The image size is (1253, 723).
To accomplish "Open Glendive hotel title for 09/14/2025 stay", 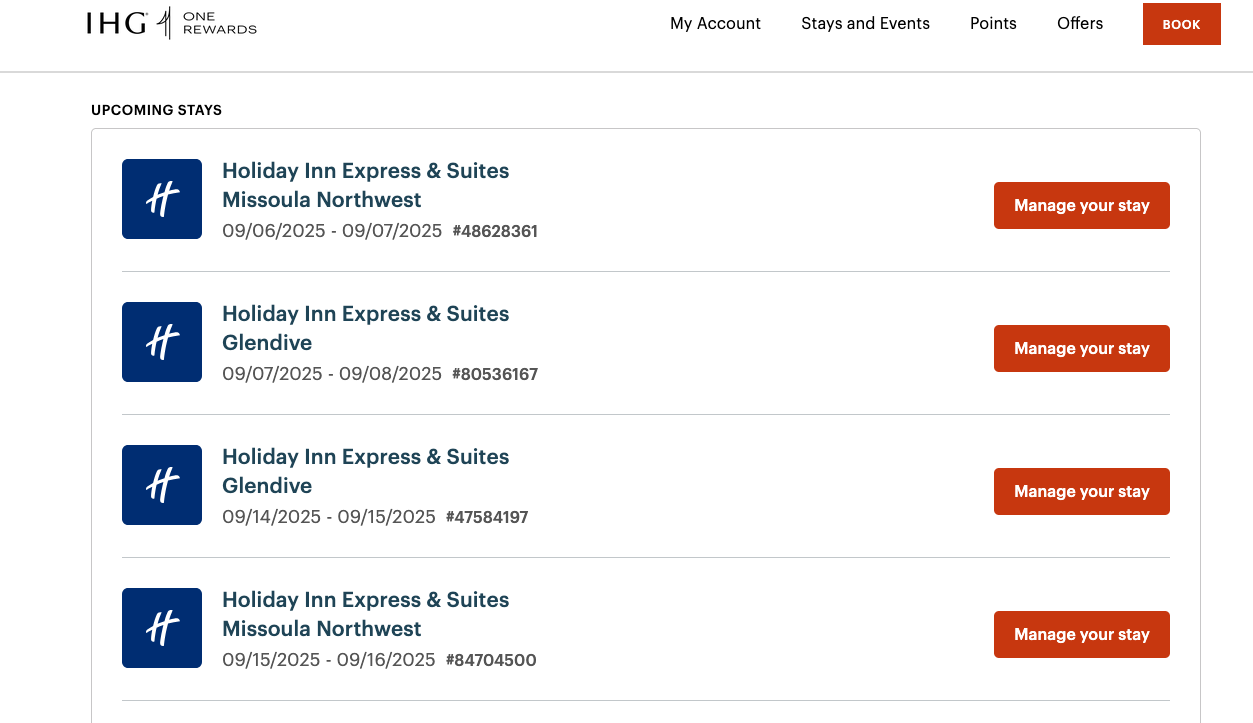I will point(365,471).
